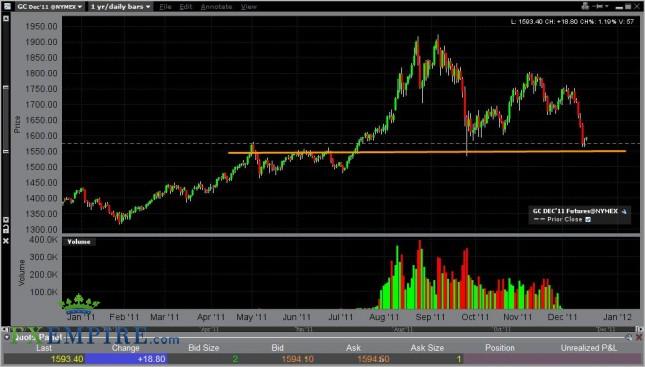645x367 pixels.
Task: Click GC DEC'11 Futures@NYMEX legend label
Action: click(575, 211)
